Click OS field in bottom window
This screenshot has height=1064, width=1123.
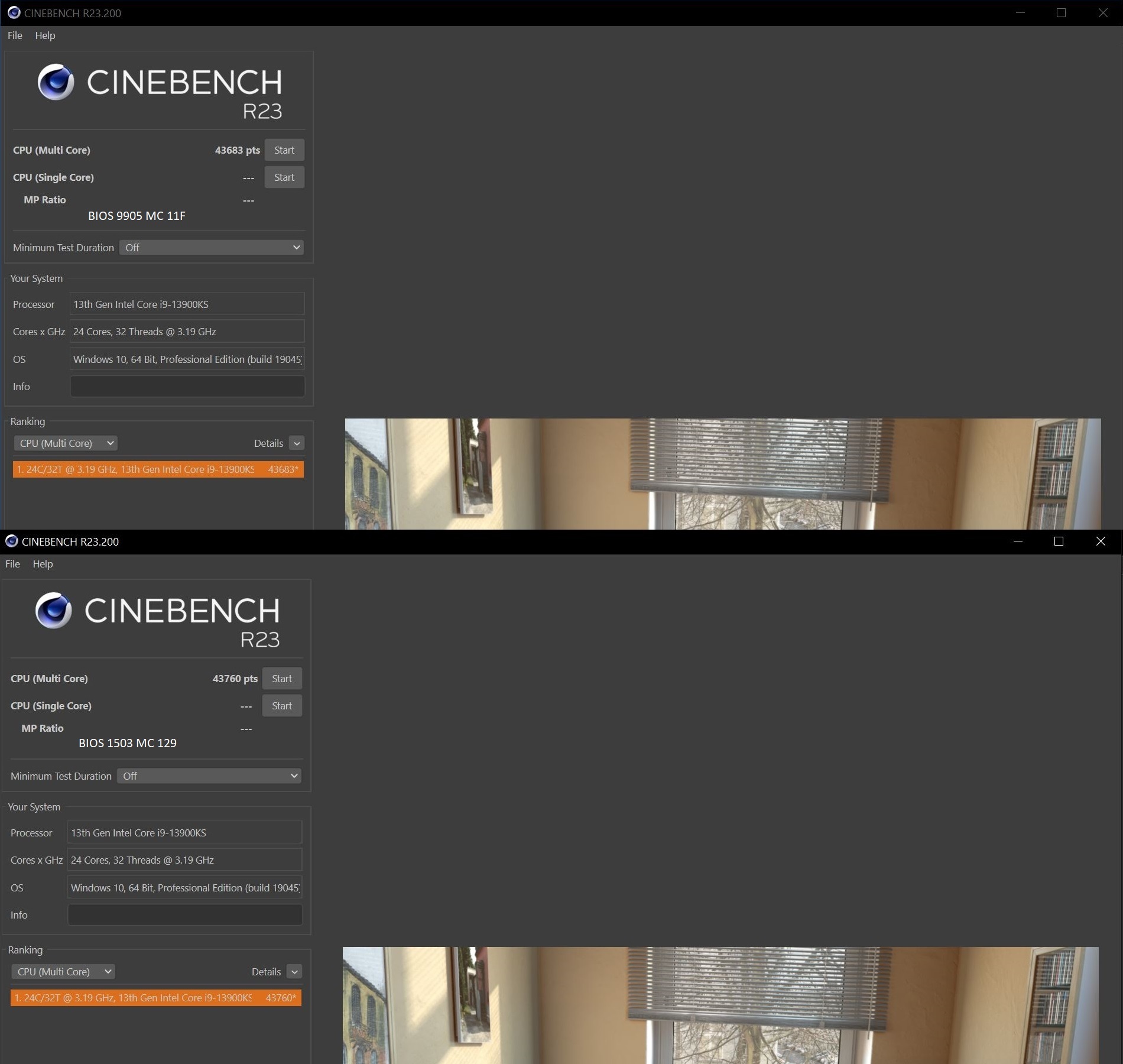pos(185,887)
